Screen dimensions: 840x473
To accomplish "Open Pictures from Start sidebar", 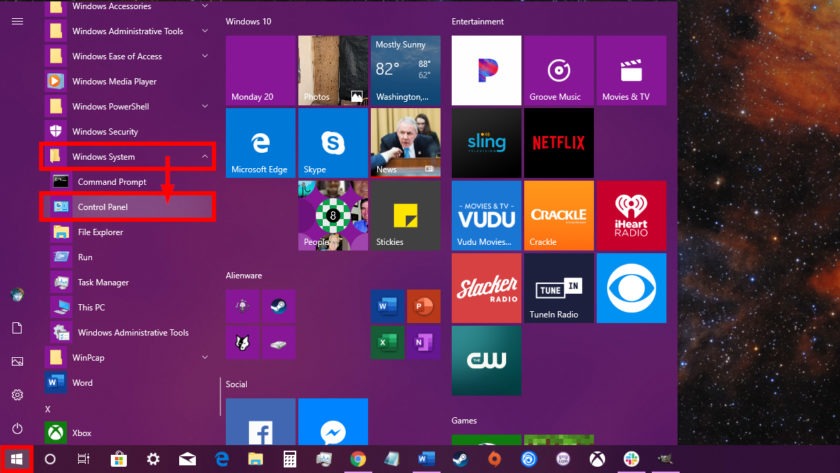I will click(x=17, y=362).
